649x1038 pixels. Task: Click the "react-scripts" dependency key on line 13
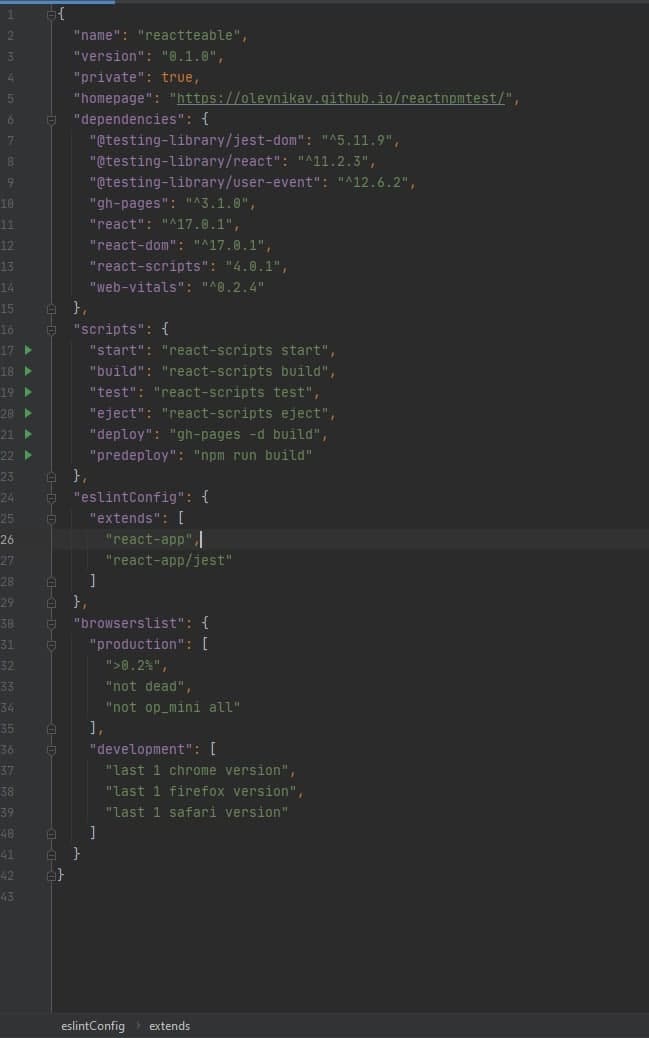tap(149, 267)
